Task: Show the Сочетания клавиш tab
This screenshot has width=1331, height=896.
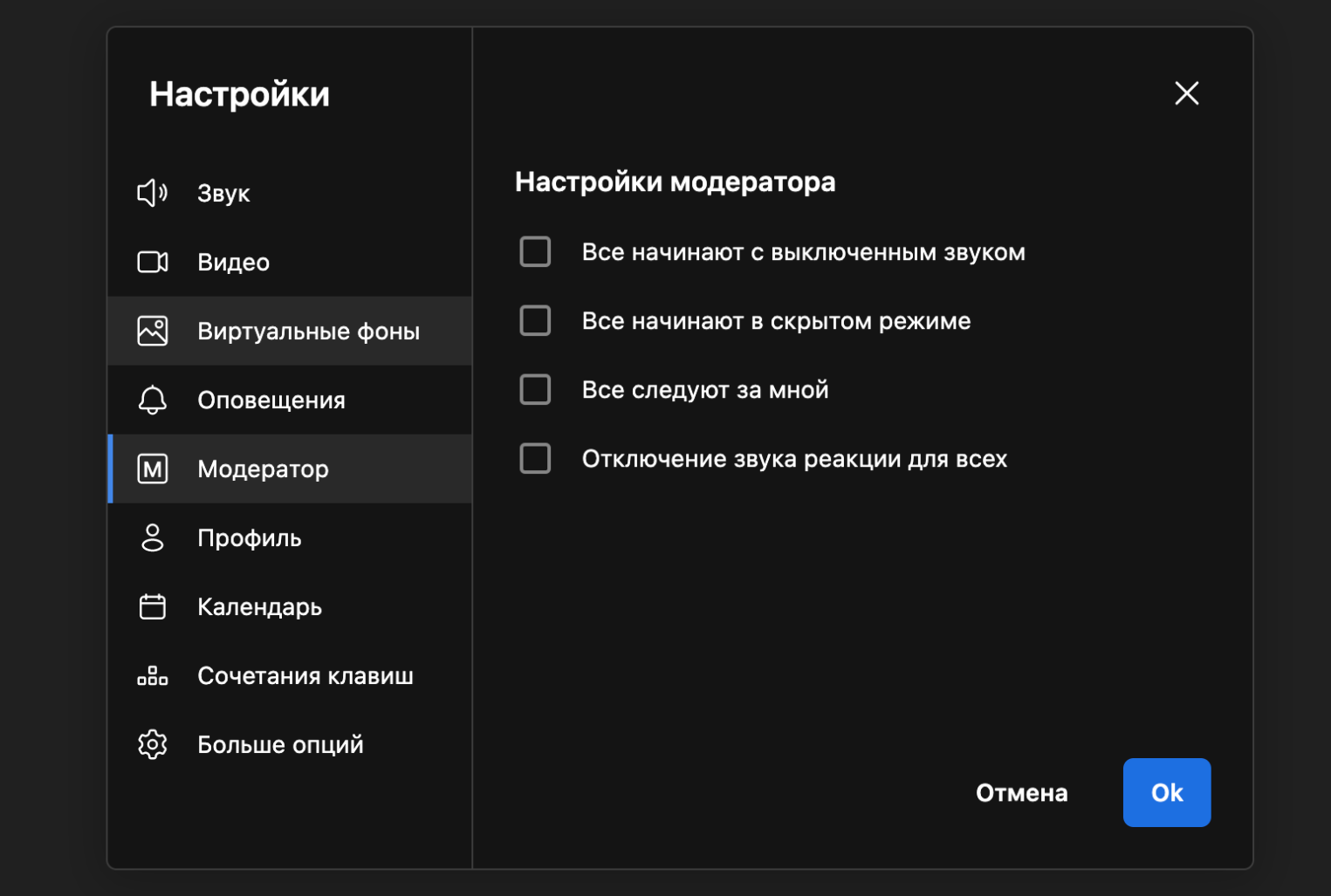Action: 290,675
